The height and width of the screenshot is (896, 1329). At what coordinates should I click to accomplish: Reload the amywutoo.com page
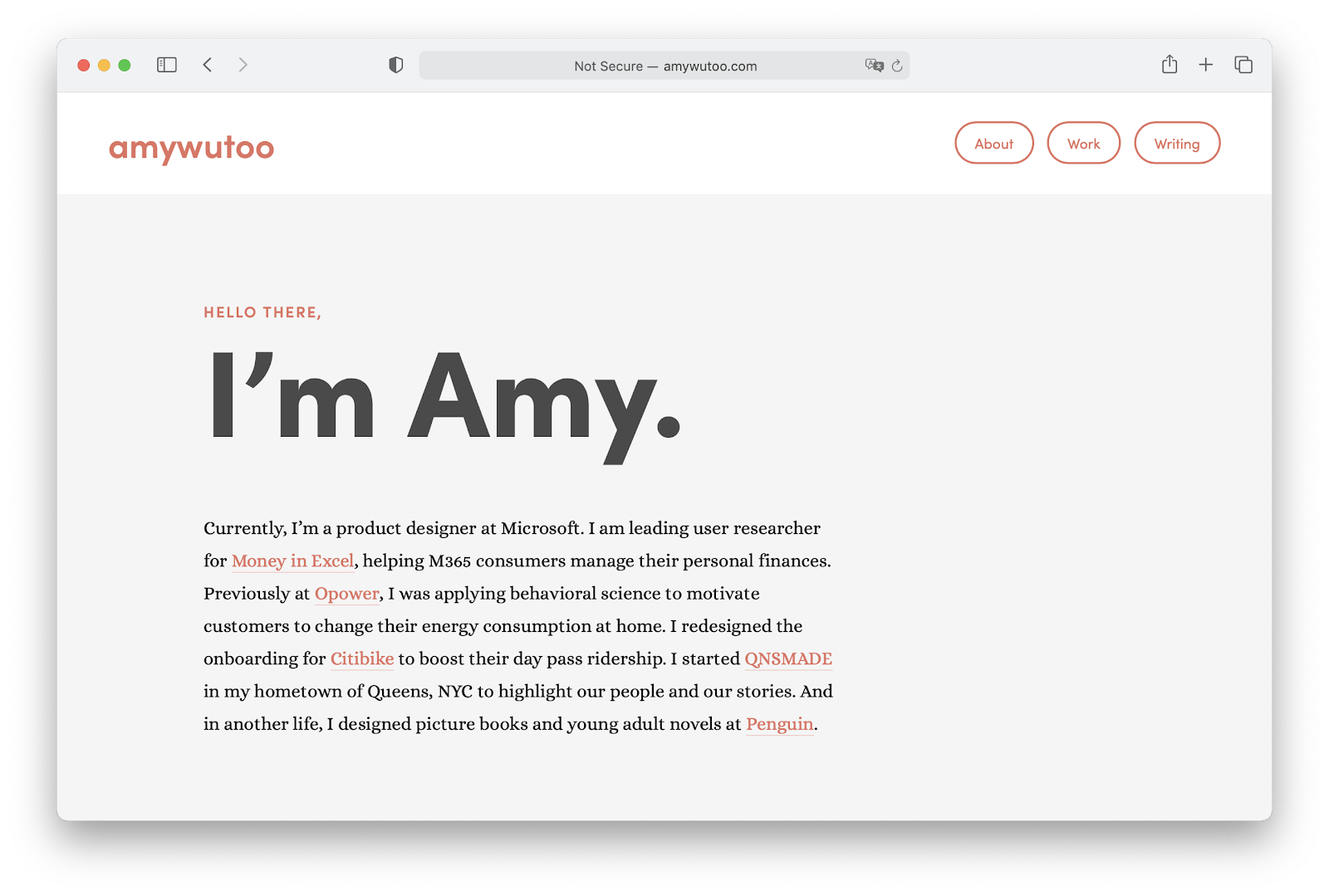tap(897, 66)
